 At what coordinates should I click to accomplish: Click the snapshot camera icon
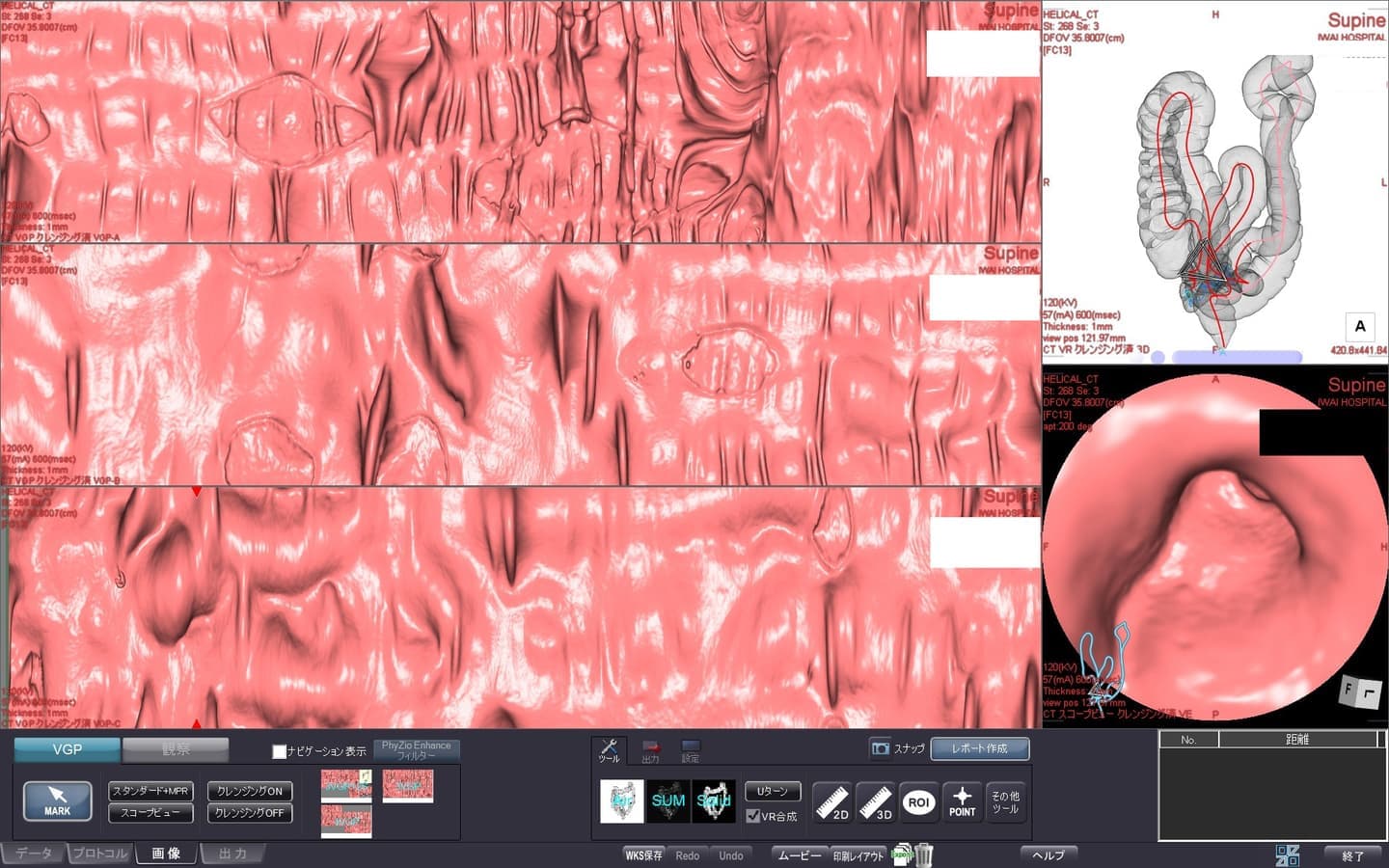point(880,748)
